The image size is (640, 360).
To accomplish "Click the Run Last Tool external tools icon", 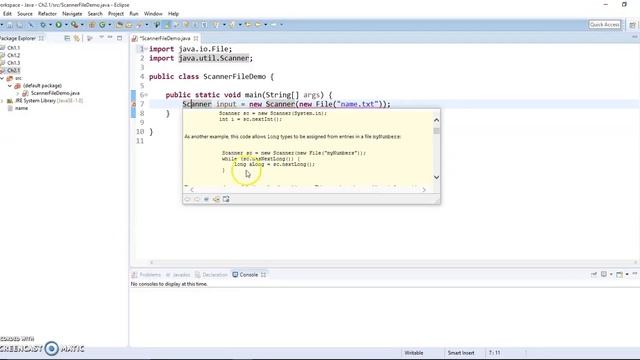I will pos(74,25).
